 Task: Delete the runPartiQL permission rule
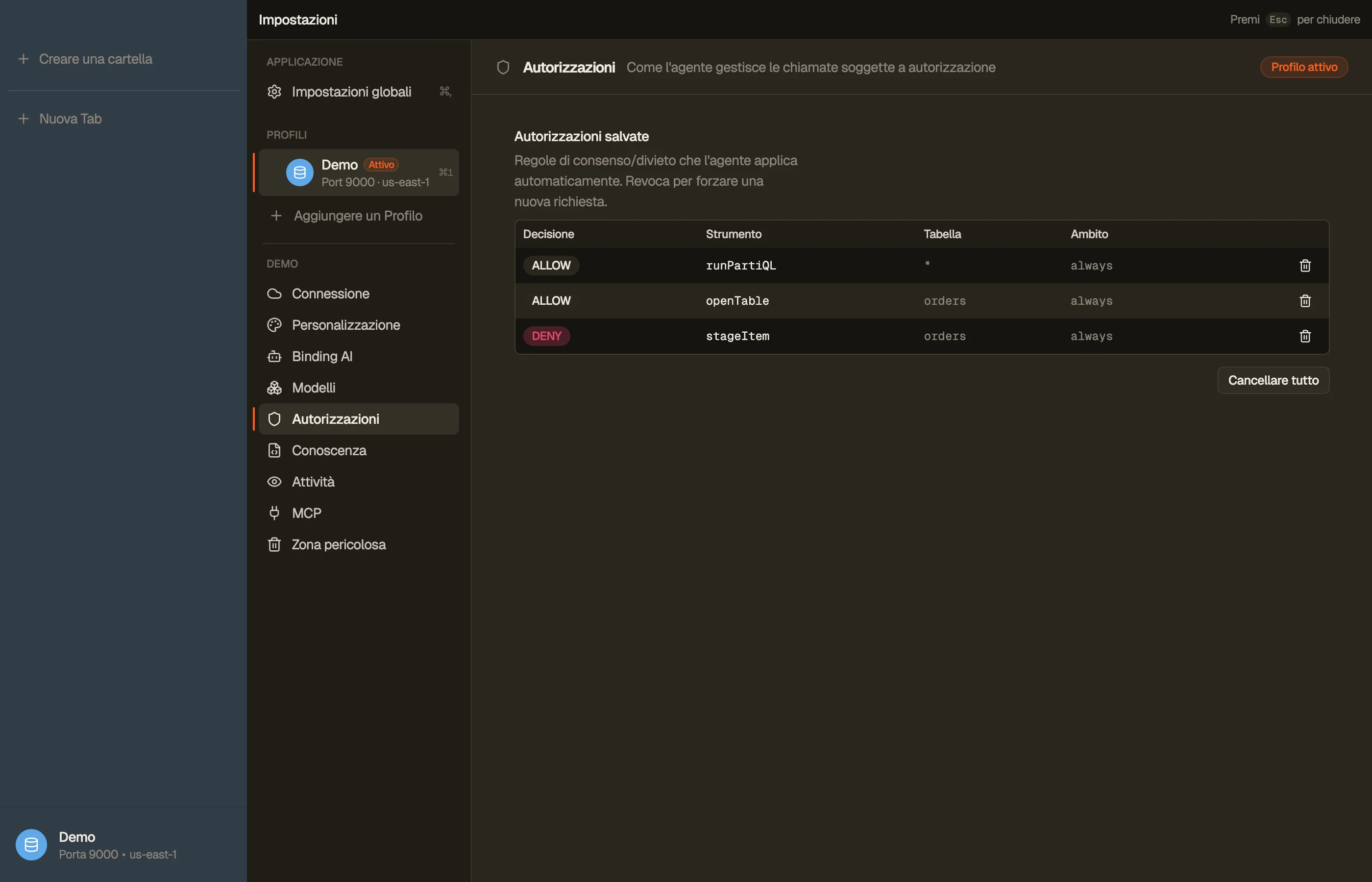coord(1305,266)
